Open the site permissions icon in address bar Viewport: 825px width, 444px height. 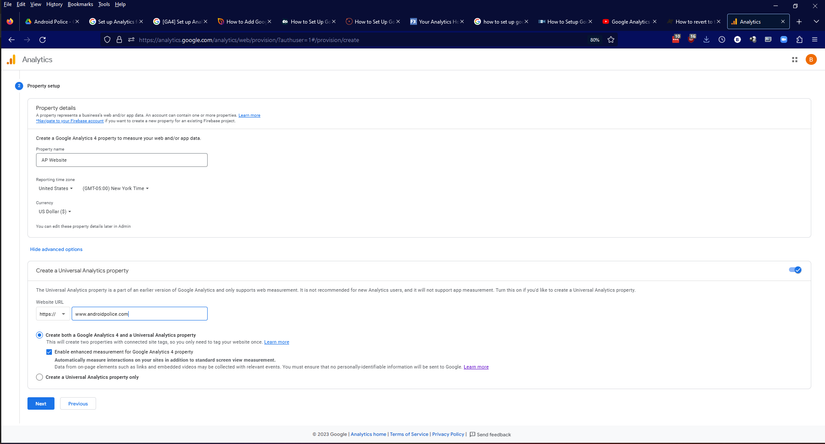pyautogui.click(x=131, y=39)
